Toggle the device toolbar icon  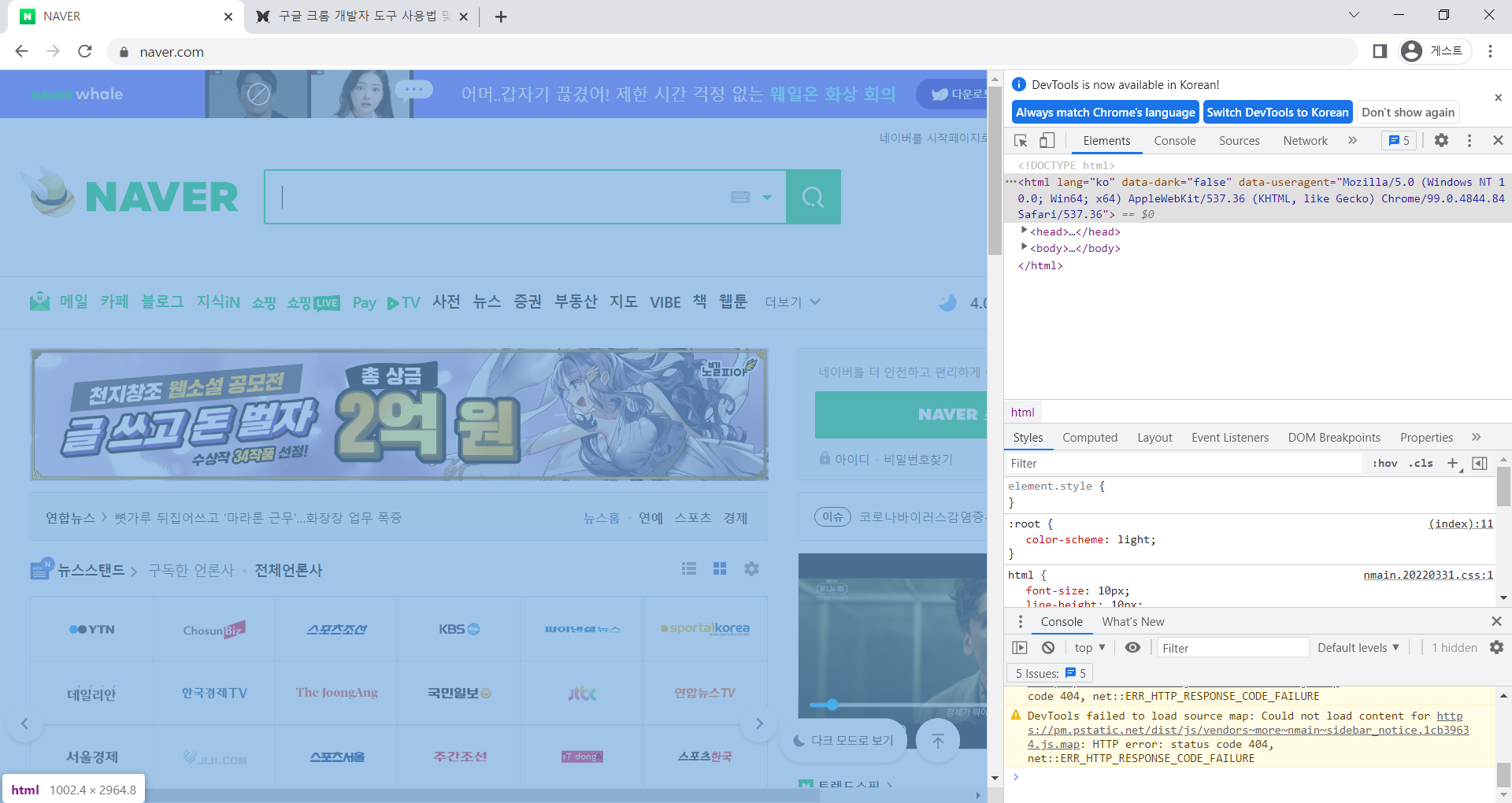[1047, 140]
